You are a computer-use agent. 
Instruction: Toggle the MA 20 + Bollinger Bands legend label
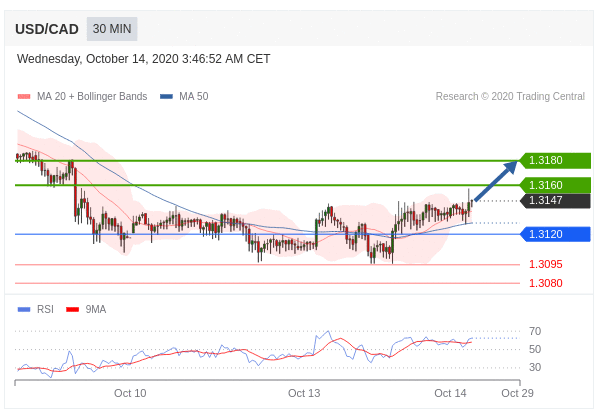(x=92, y=96)
